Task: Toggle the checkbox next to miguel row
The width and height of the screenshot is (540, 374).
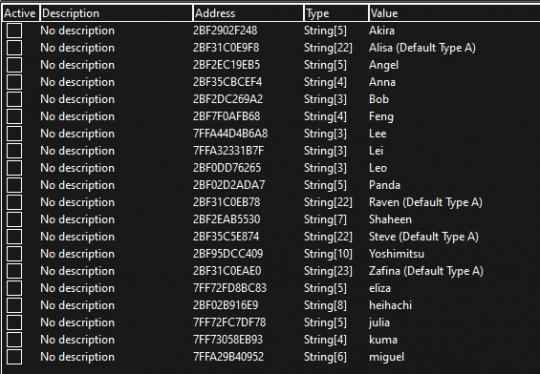Action: (x=14, y=357)
